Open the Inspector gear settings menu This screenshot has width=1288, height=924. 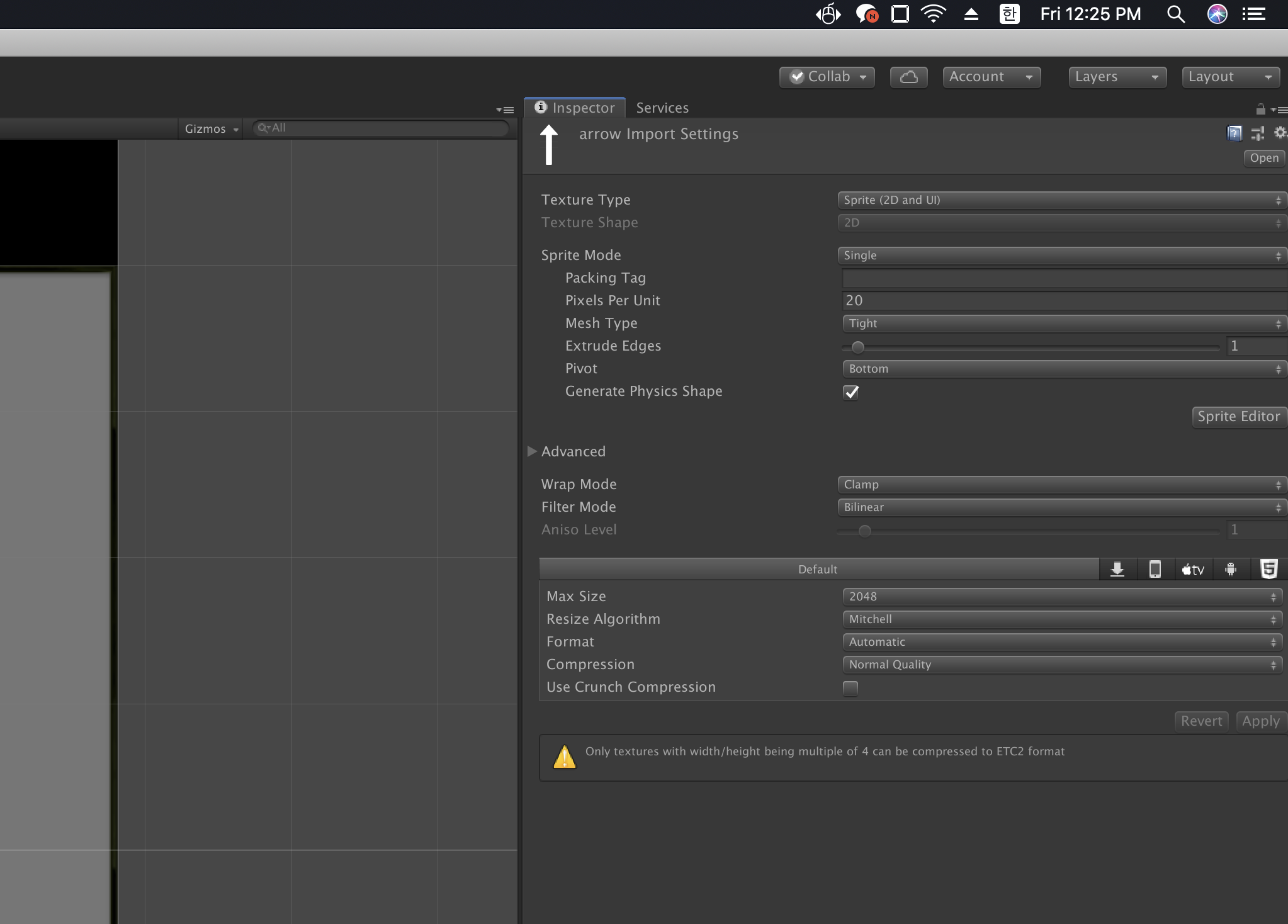(1280, 132)
